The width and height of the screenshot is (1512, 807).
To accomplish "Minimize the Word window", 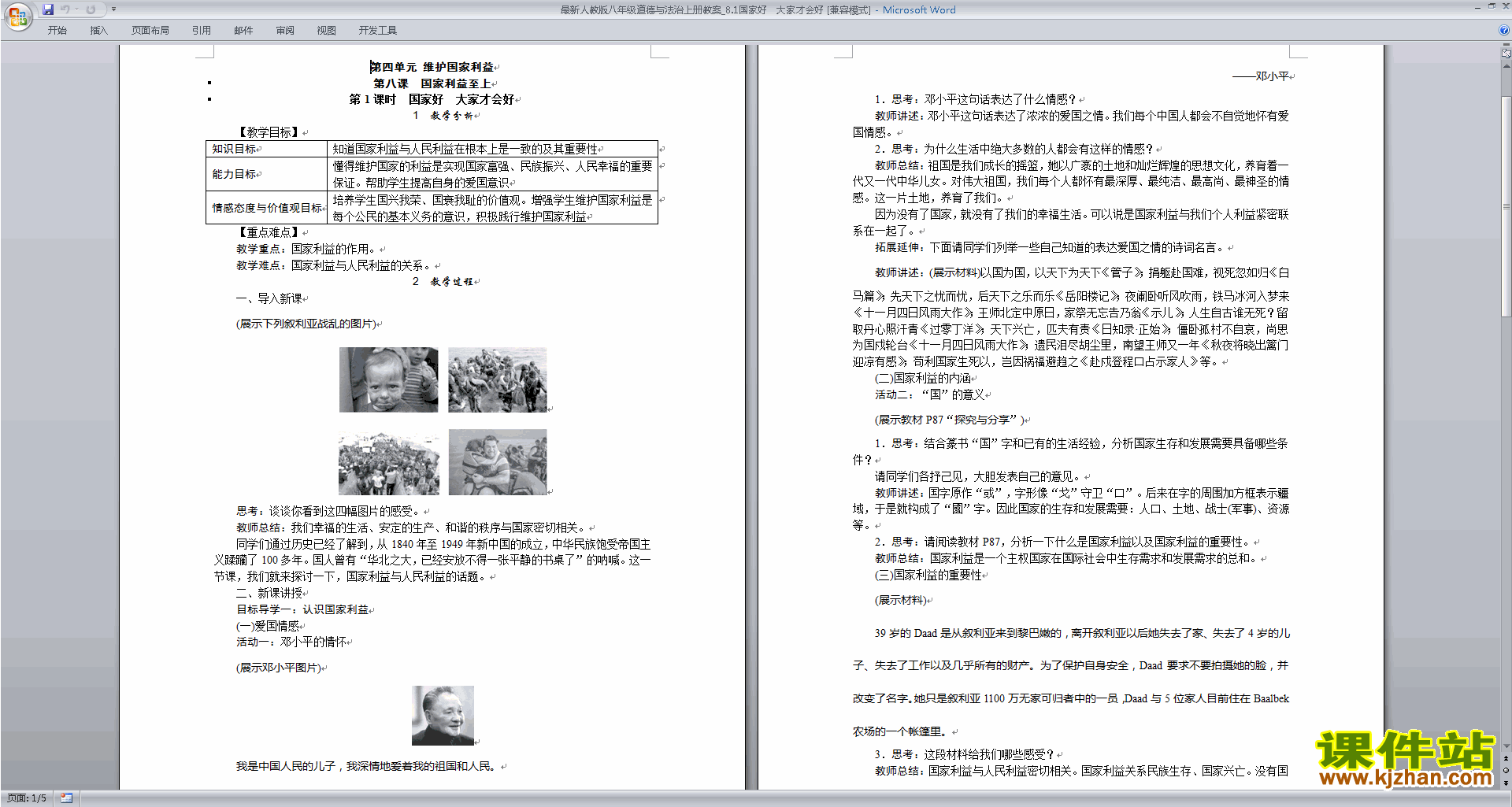I will pyautogui.click(x=1477, y=7).
